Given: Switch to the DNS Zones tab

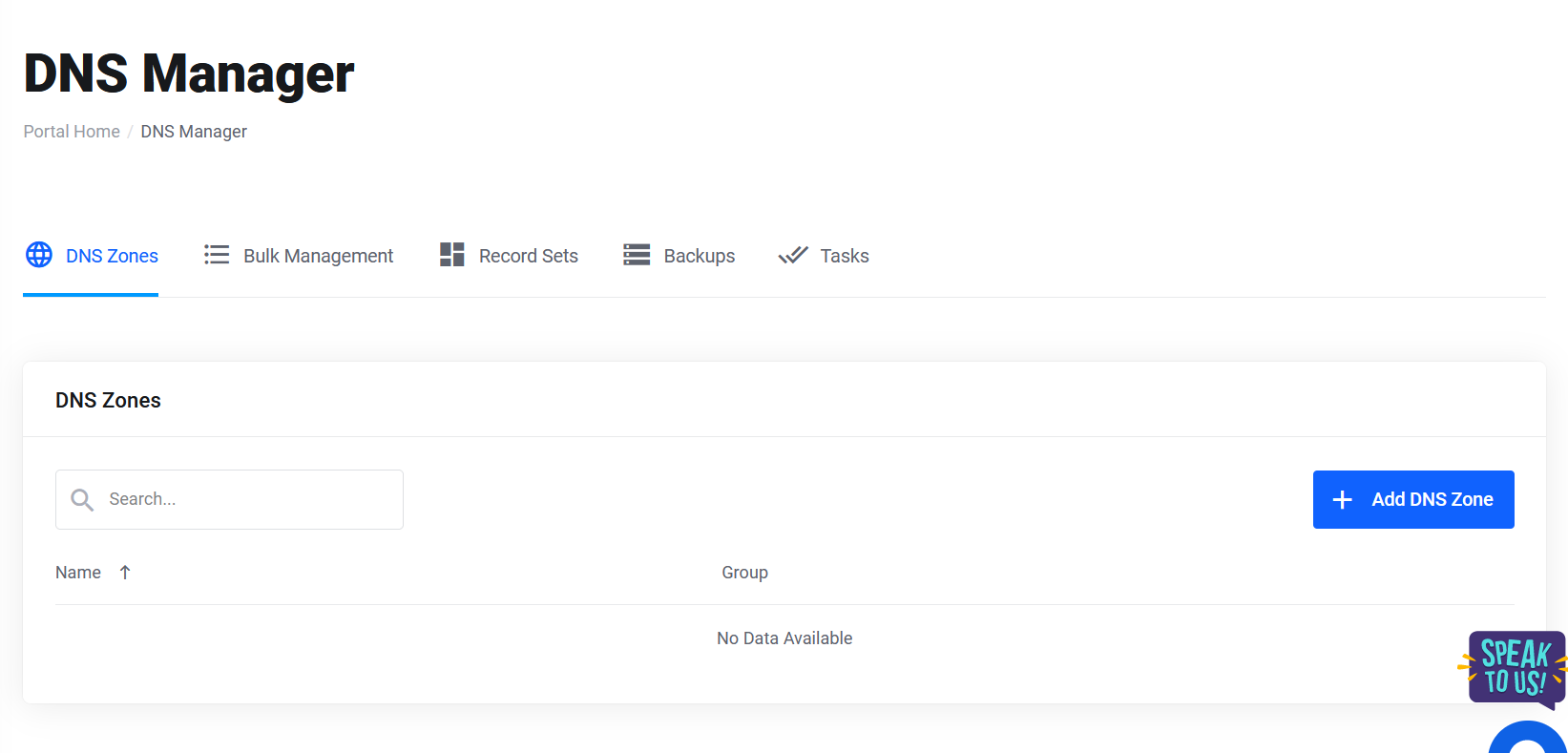Looking at the screenshot, I should [x=112, y=256].
